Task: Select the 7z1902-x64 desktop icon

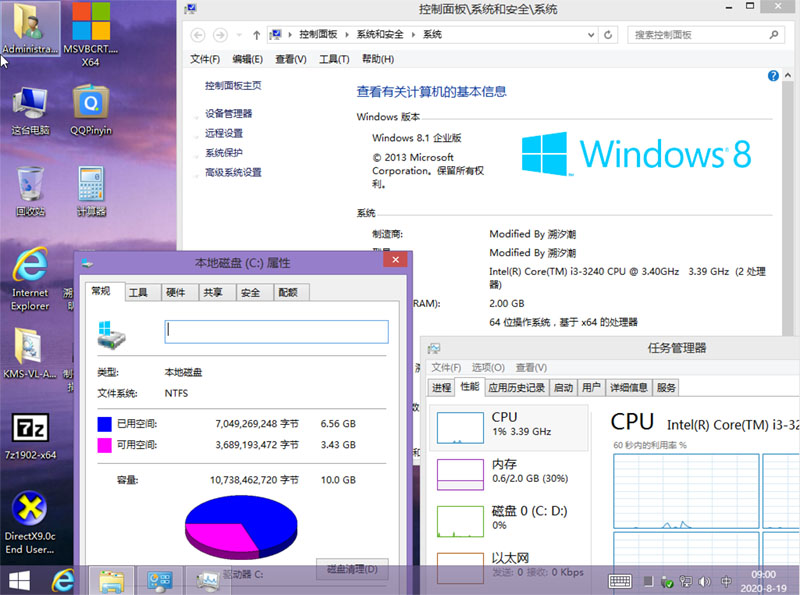Action: (30, 436)
